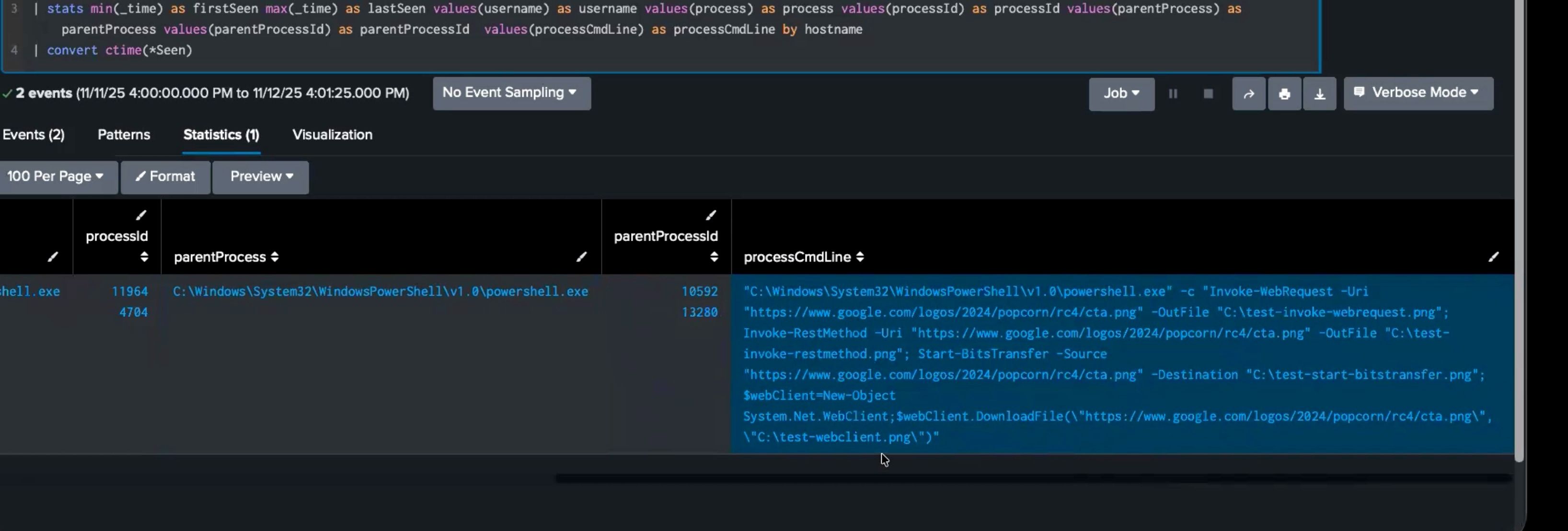Sort by parentProcessId column arrows
Screen dimensions: 1568x531
point(714,256)
